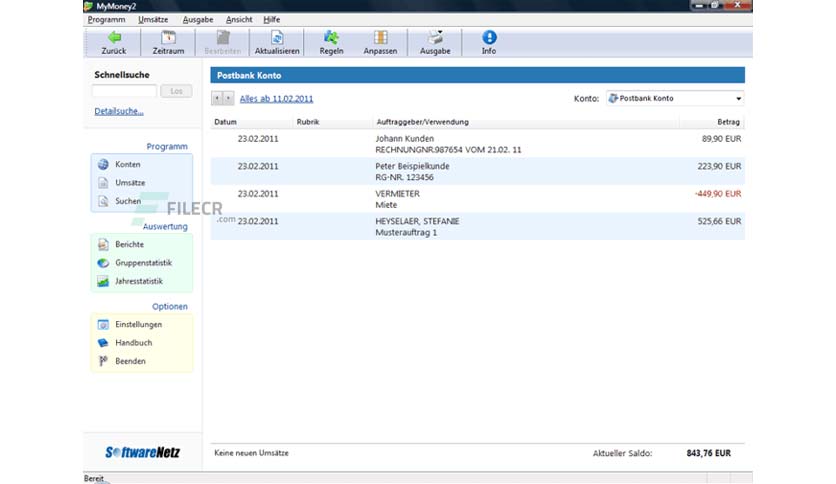Click the 'Alles ab 11.02.2011' link

tap(276, 99)
